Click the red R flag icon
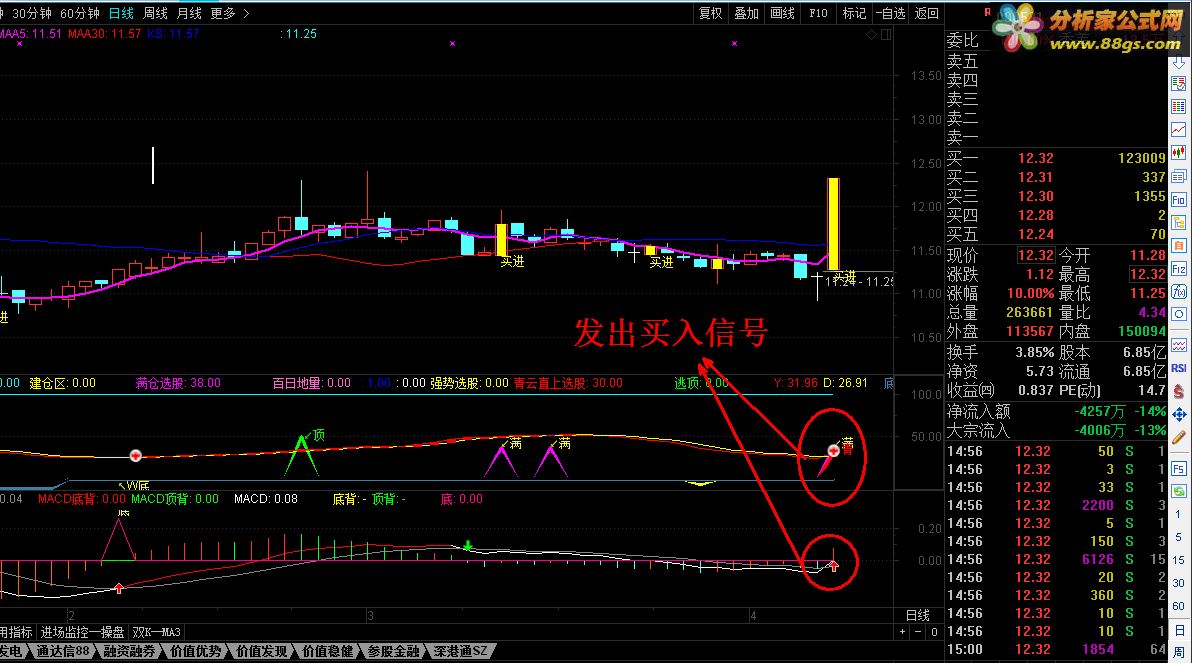The height and width of the screenshot is (663, 1192). pos(987,12)
